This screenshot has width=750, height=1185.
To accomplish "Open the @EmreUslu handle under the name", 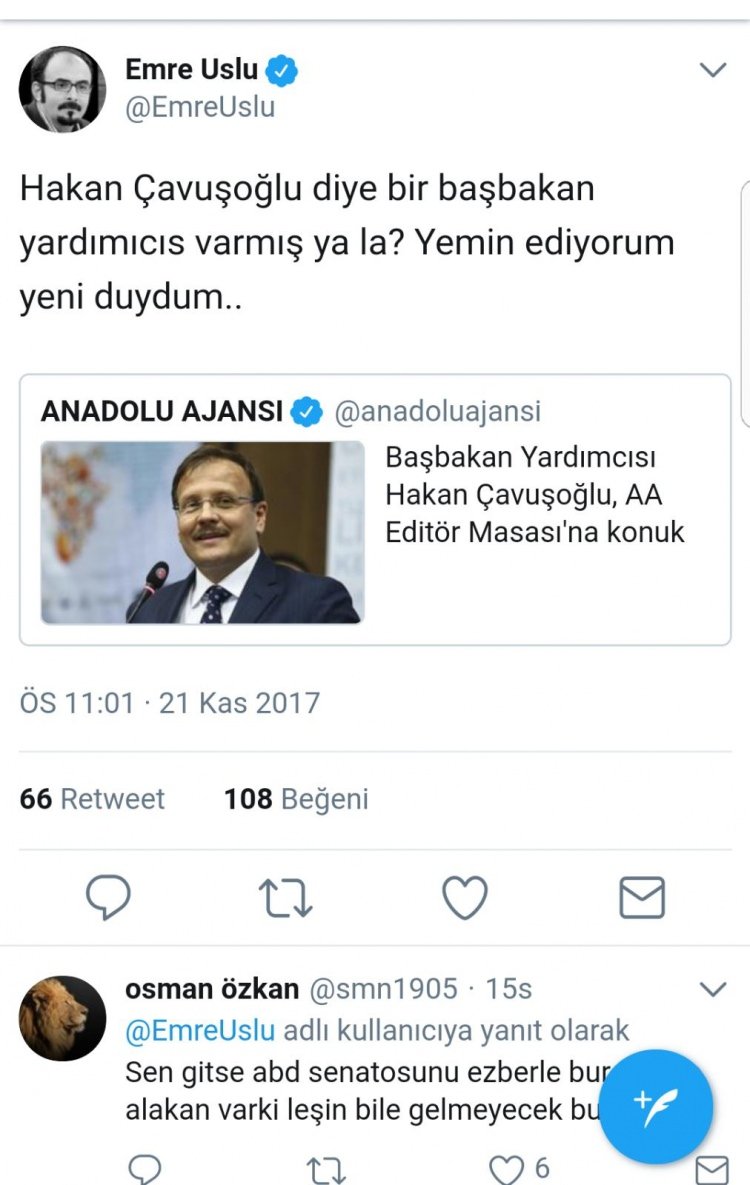I will [200, 107].
